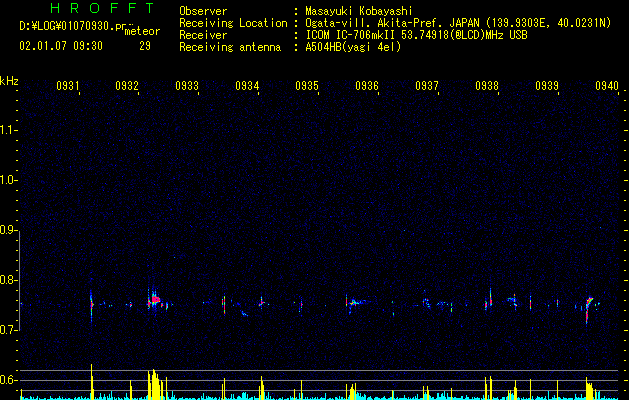
Task: Click the 0.8 kHz frequency label
Action: tap(8, 280)
